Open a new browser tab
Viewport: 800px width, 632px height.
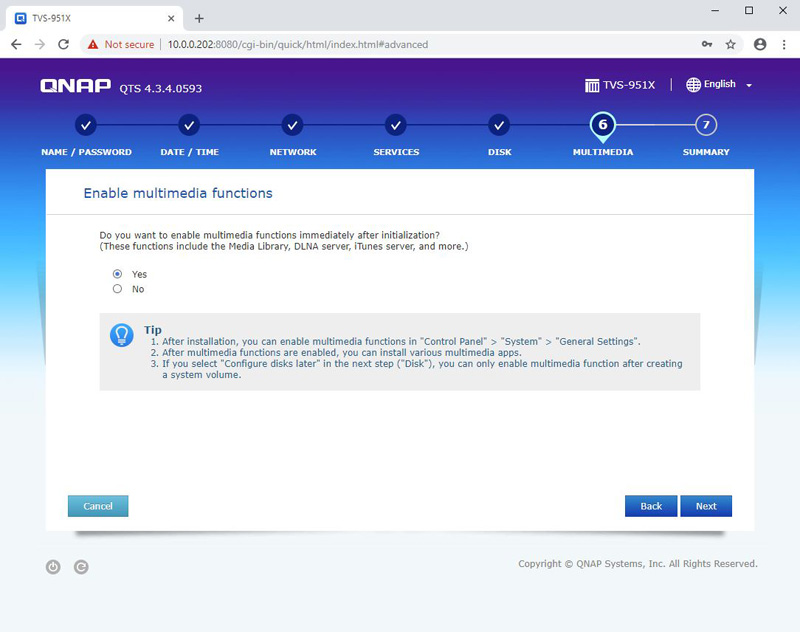pyautogui.click(x=199, y=18)
